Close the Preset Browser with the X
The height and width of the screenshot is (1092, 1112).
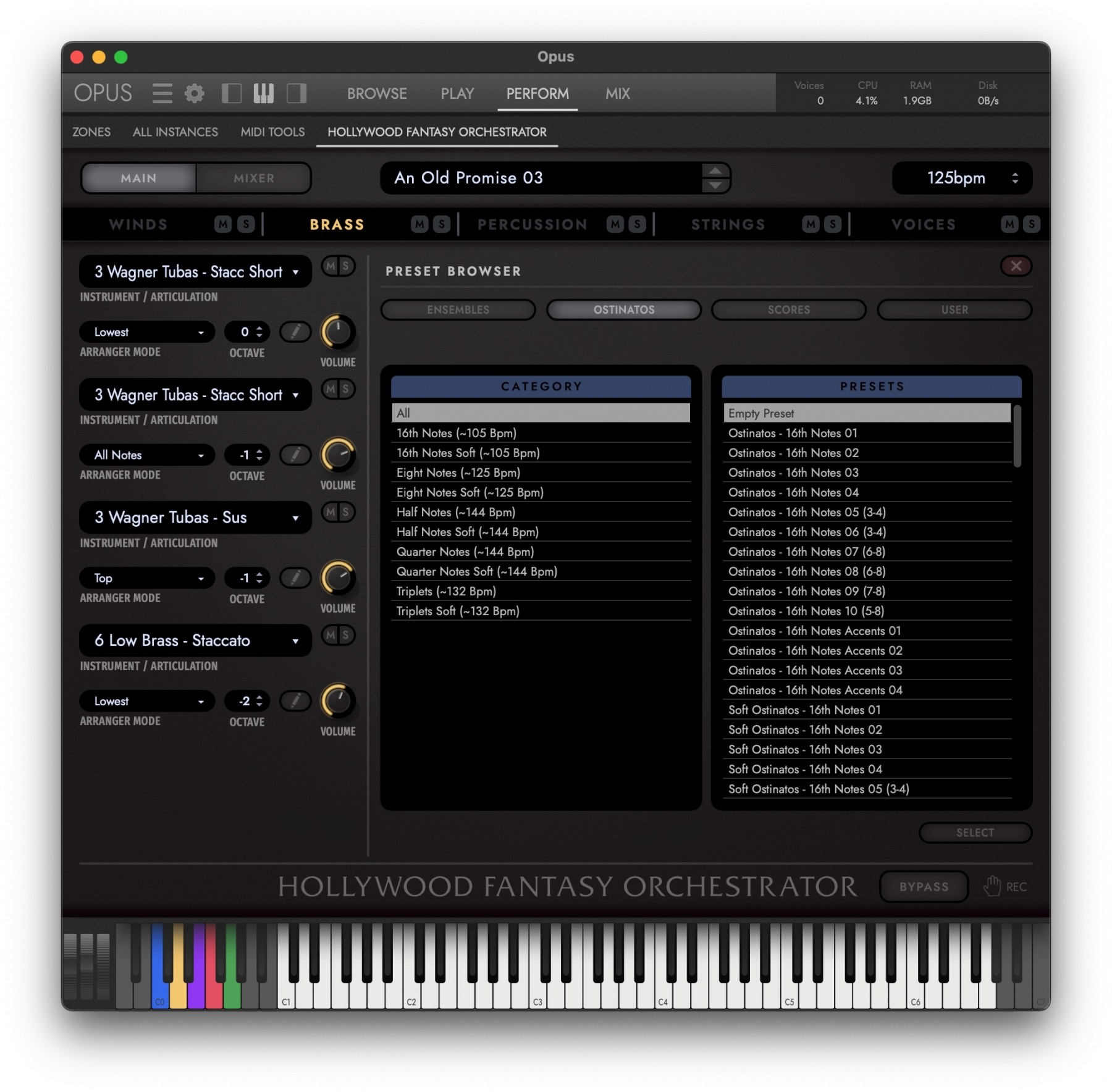tap(1016, 266)
